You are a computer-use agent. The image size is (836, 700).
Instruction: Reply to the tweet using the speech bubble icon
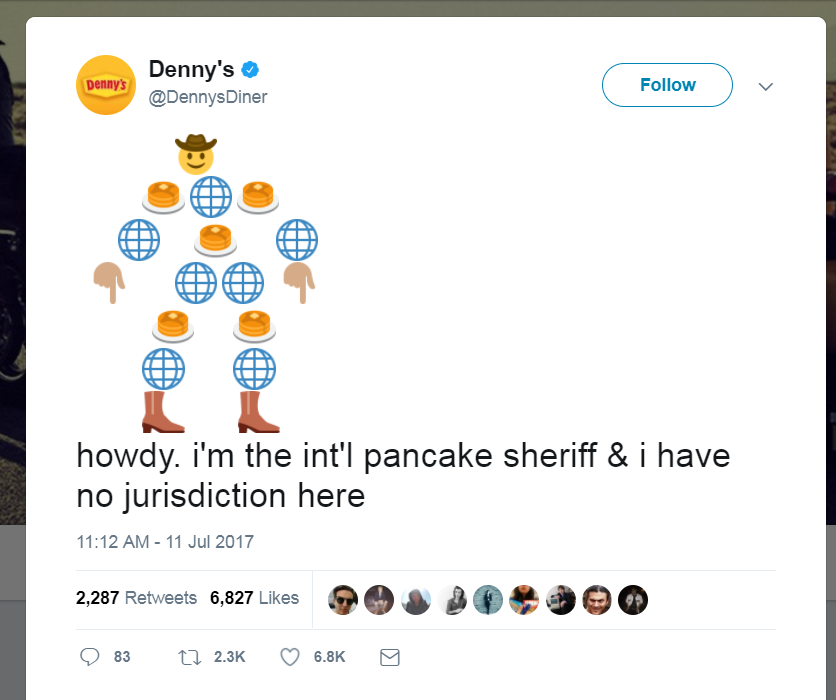click(91, 657)
